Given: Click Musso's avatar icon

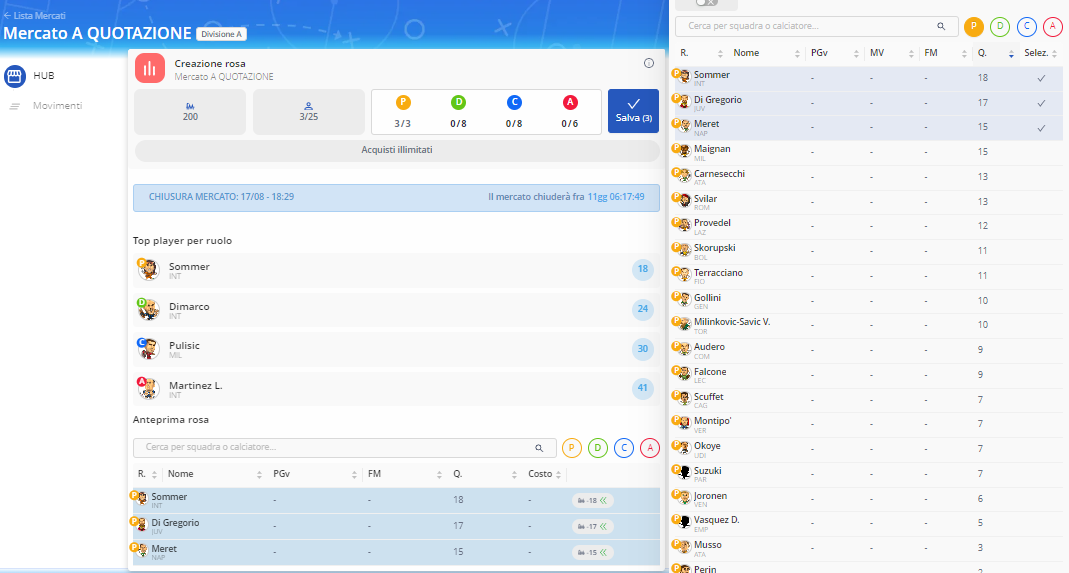Looking at the screenshot, I should 684,548.
